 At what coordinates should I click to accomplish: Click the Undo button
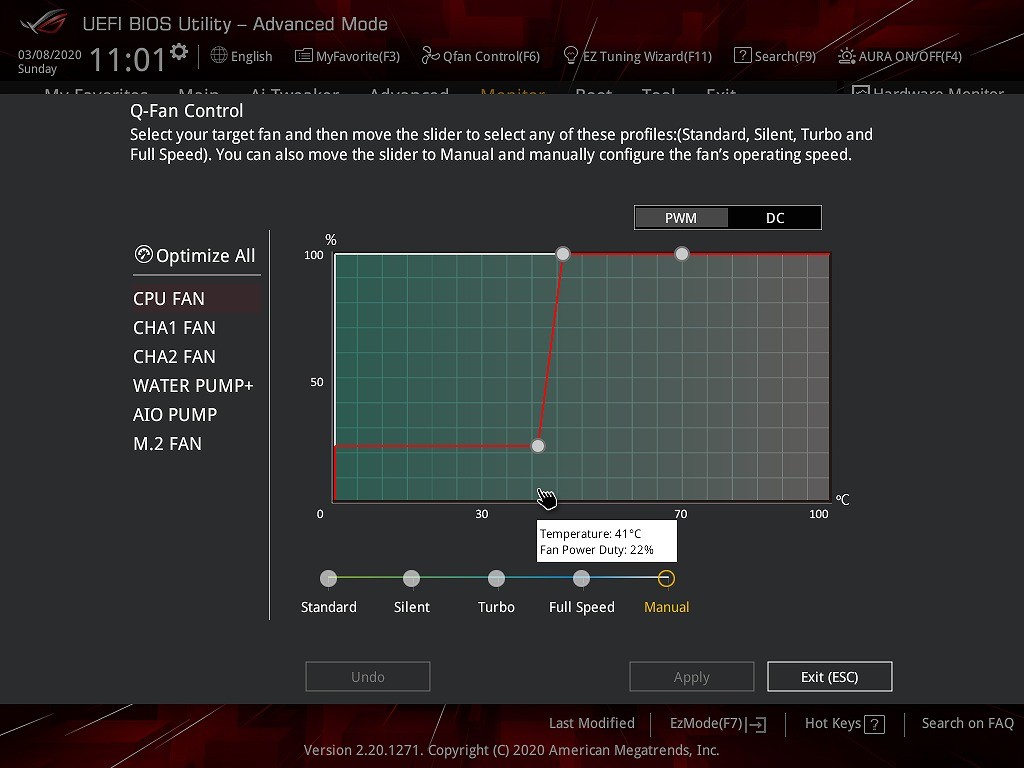[x=368, y=677]
